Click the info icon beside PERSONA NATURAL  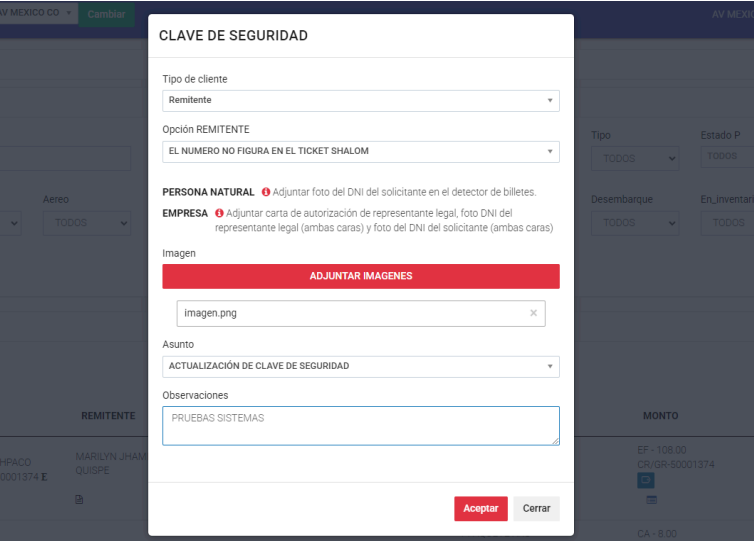[x=266, y=192]
